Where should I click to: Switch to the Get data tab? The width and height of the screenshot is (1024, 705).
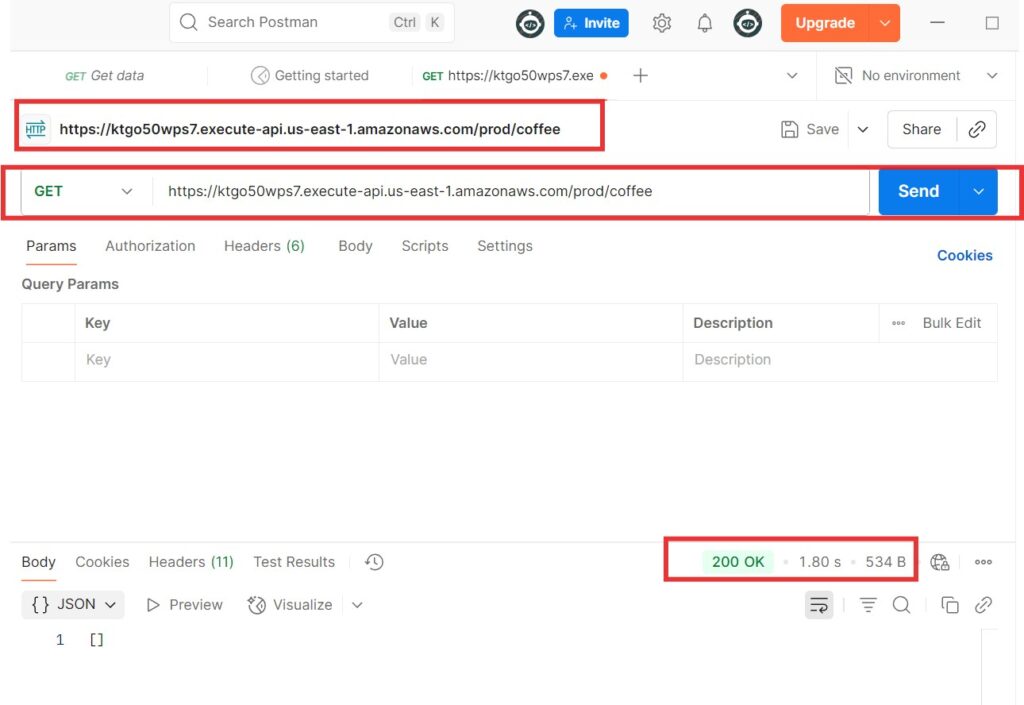tap(104, 76)
